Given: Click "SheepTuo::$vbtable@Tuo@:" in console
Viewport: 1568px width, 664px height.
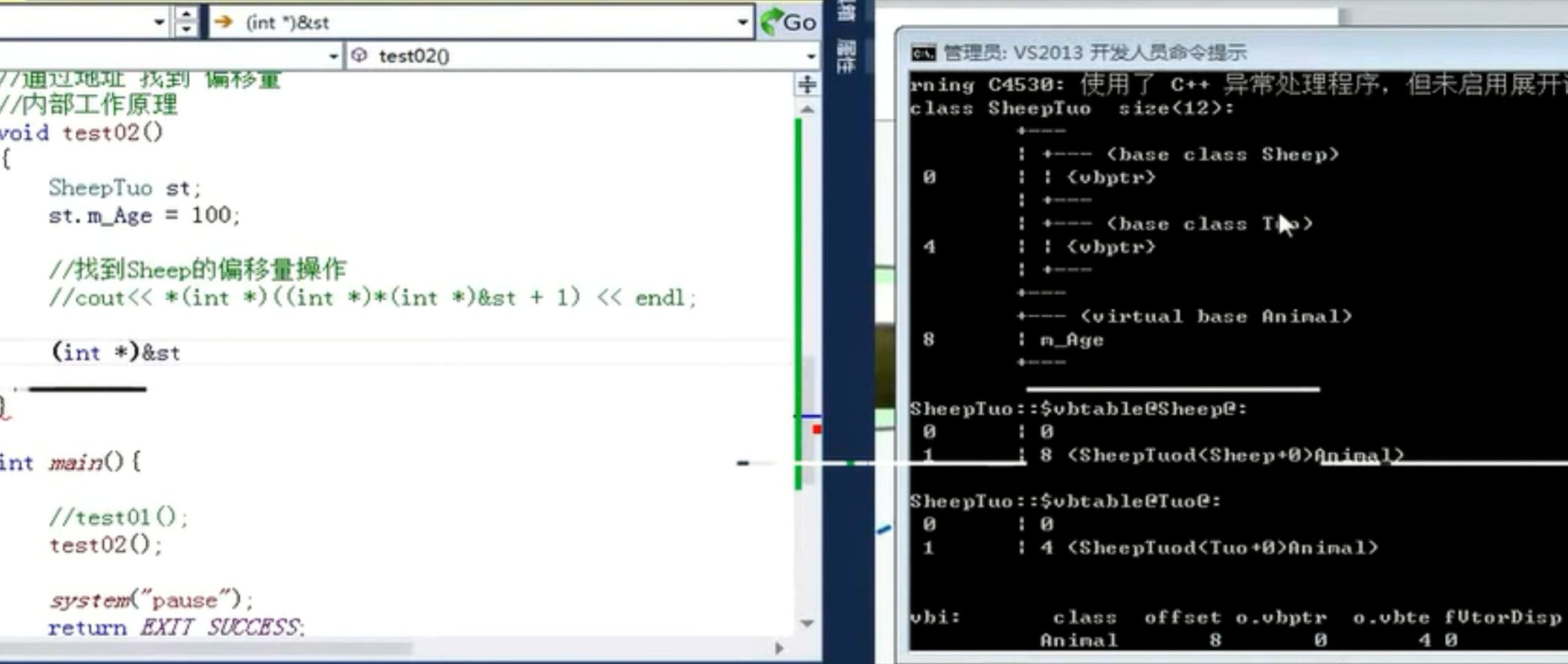Looking at the screenshot, I should click(x=1065, y=502).
